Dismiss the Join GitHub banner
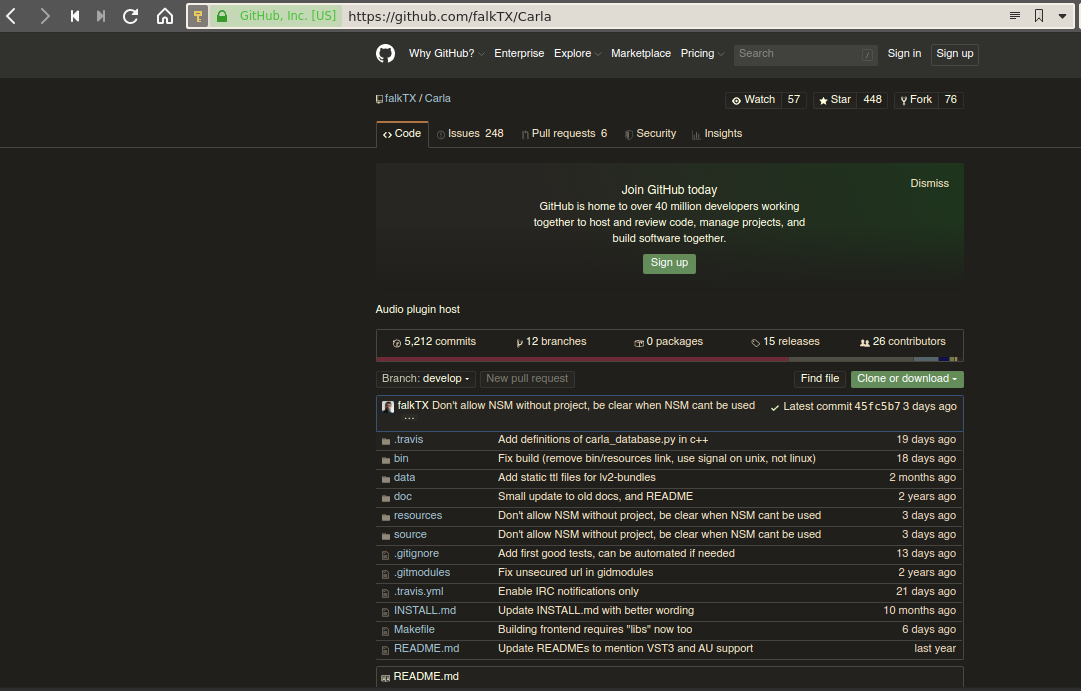Screen dimensions: 1081x691 point(929,183)
